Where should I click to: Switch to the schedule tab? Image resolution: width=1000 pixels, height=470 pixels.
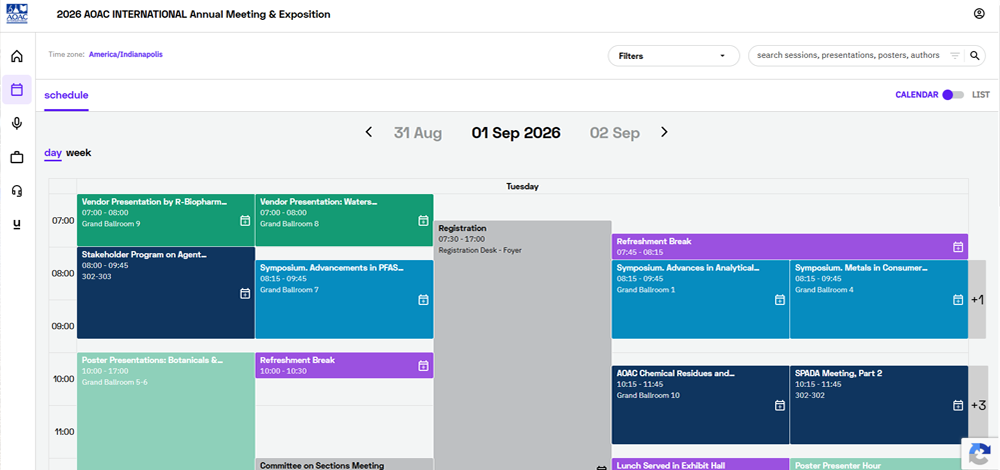(66, 96)
